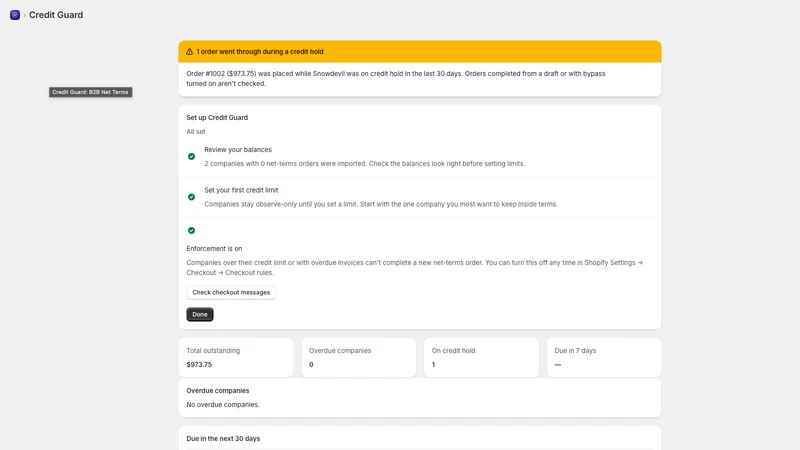Select the Set up Credit Guard heading
The width and height of the screenshot is (800, 450).
tap(217, 117)
